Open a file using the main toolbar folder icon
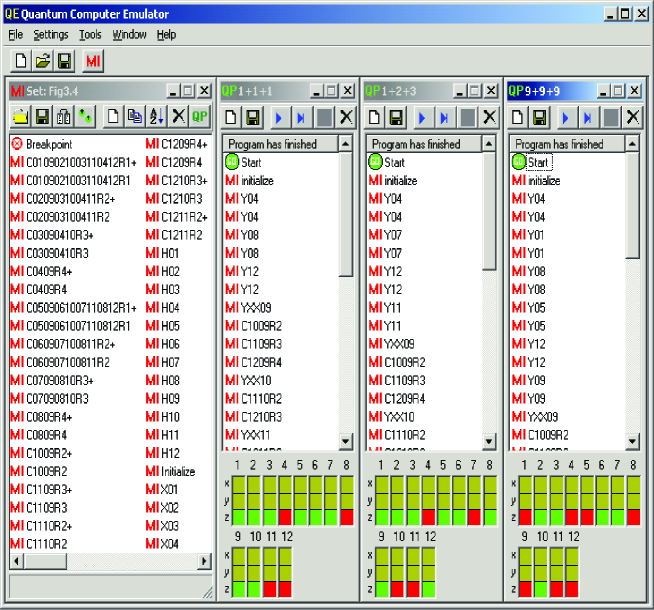 (x=43, y=62)
